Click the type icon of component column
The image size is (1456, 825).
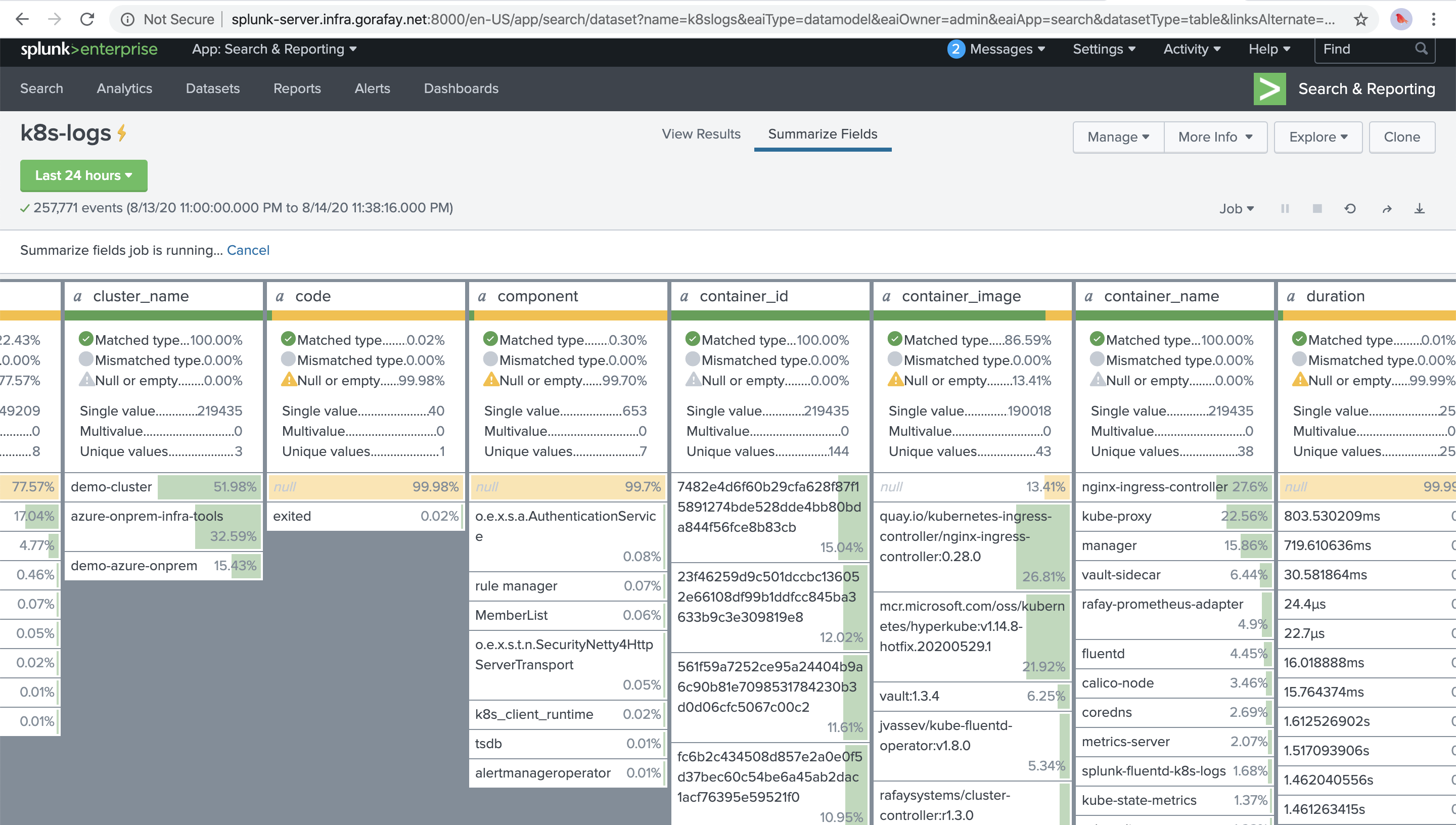[482, 296]
